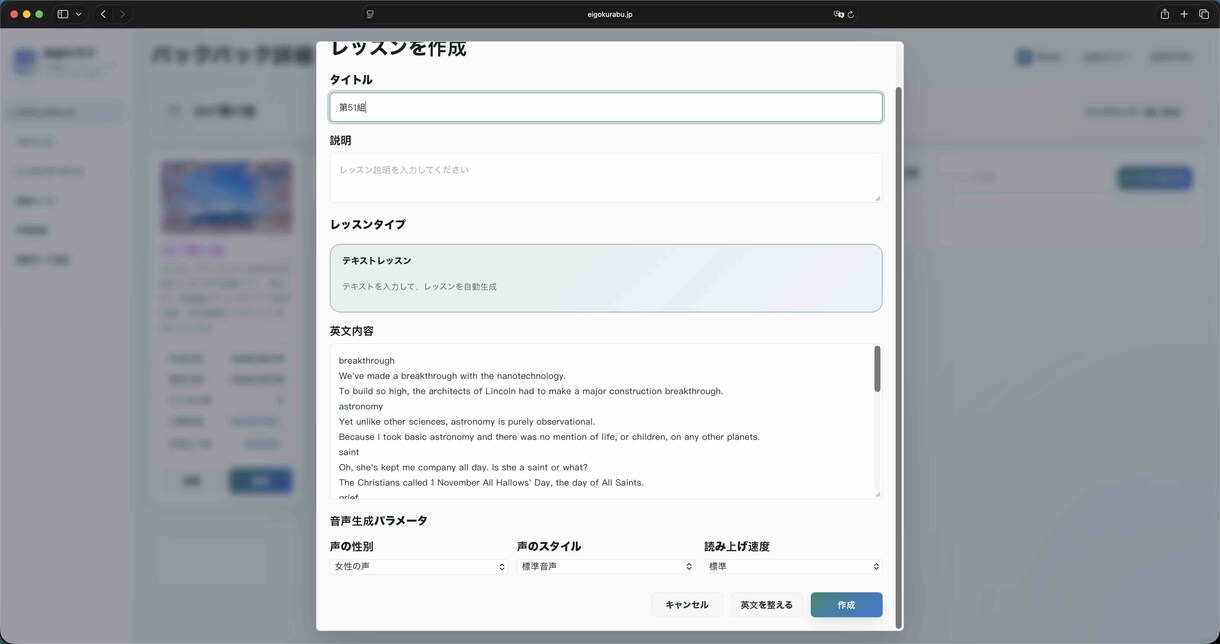Click the 説明 description textarea

[x=606, y=177]
